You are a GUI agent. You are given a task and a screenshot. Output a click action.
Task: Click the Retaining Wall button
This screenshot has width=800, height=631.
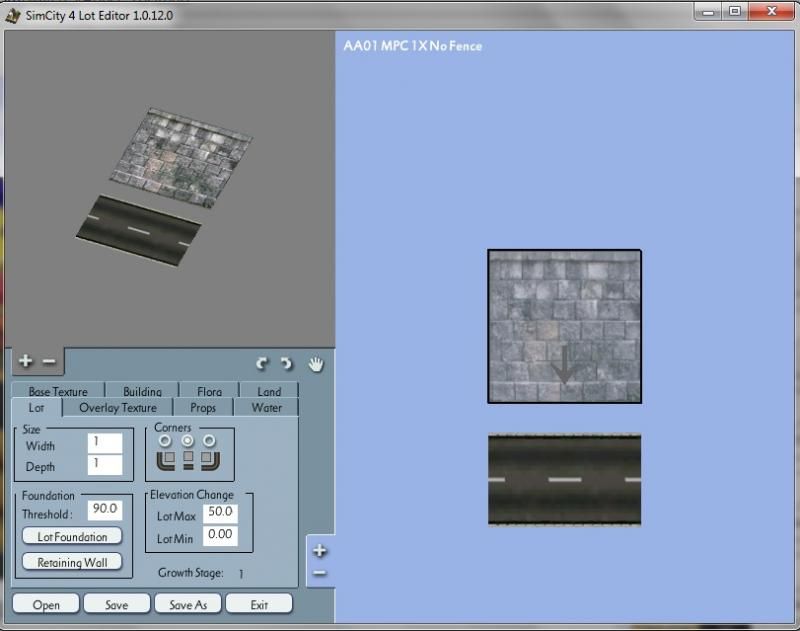(72, 562)
